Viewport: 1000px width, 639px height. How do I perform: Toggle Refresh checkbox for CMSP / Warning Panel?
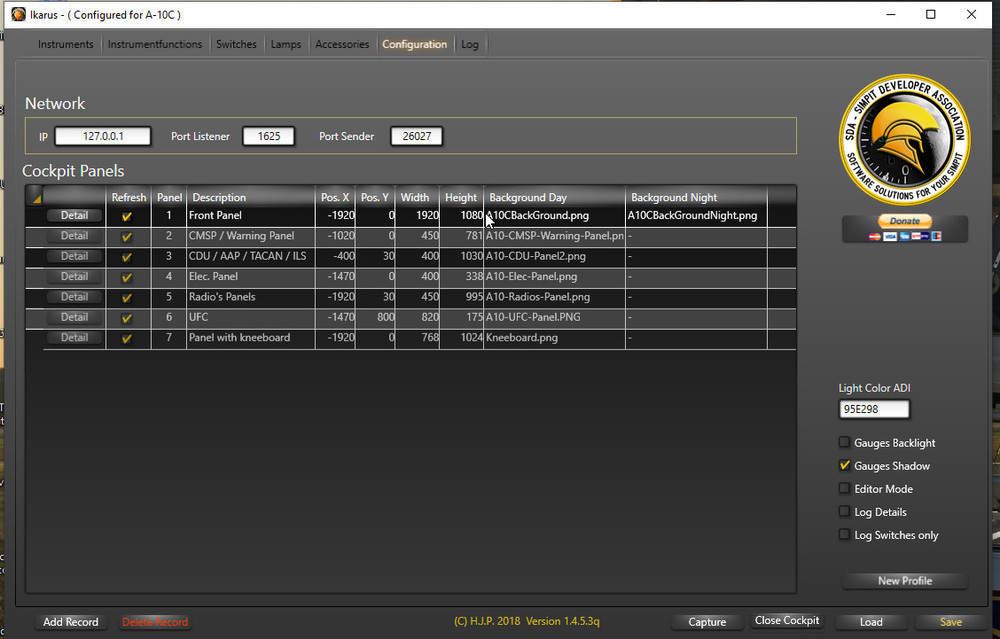click(x=127, y=237)
